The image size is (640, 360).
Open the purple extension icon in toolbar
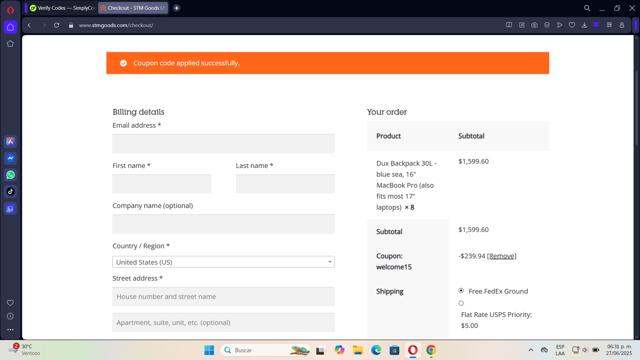tap(596, 25)
